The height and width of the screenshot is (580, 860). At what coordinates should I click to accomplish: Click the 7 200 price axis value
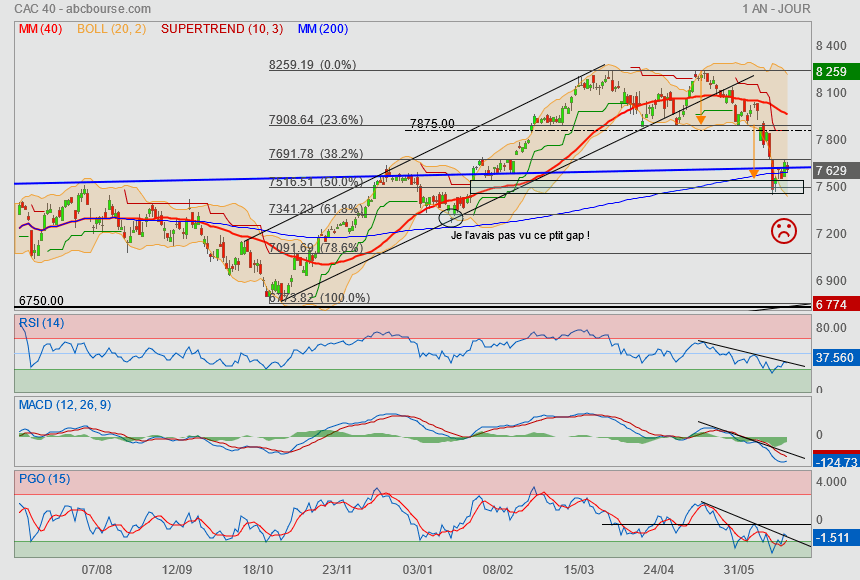coord(831,234)
